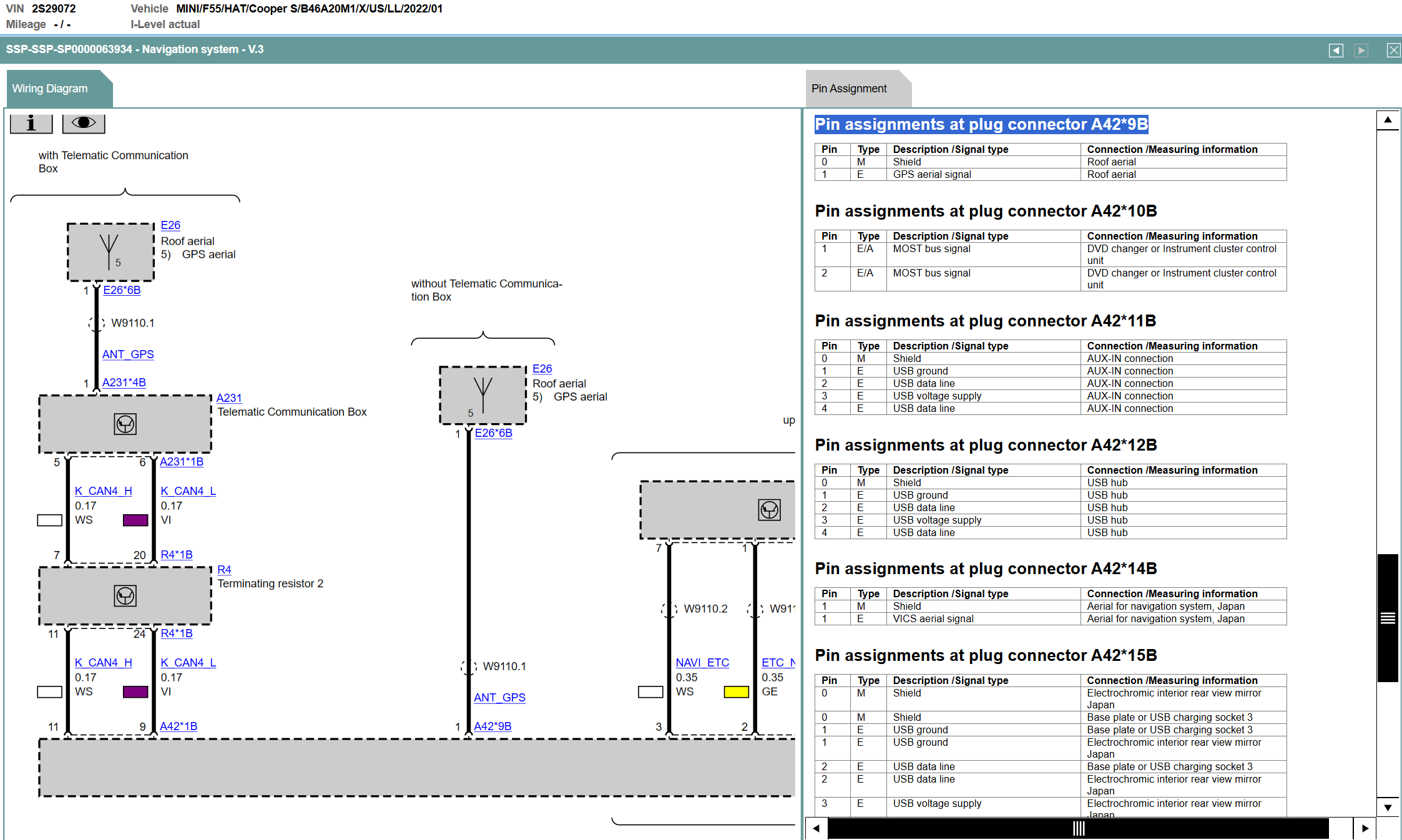Switch to the Pin Assignment tab
This screenshot has height=840, width=1402.
858,89
